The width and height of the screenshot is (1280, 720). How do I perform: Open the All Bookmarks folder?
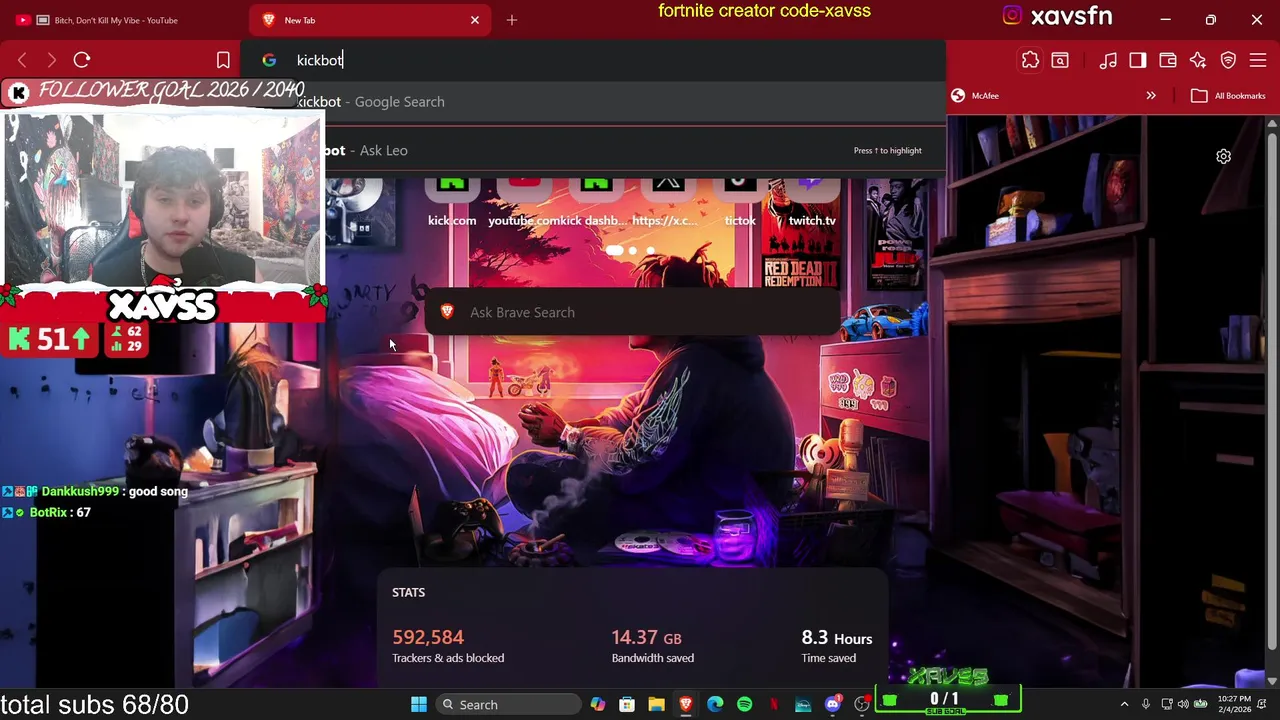pyautogui.click(x=1228, y=96)
